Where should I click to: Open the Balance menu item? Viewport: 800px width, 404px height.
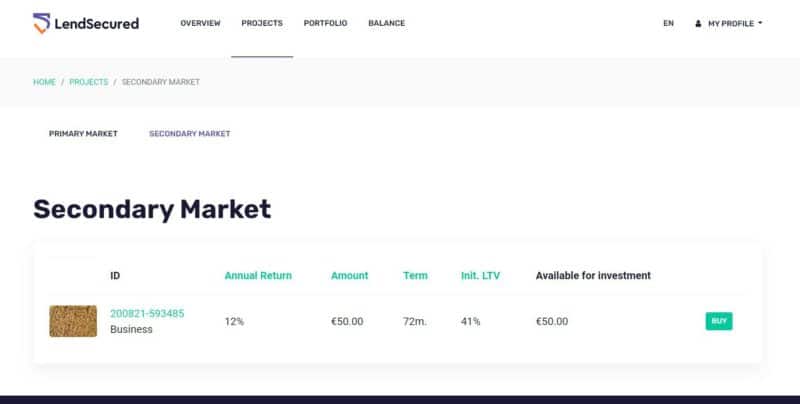pos(387,23)
